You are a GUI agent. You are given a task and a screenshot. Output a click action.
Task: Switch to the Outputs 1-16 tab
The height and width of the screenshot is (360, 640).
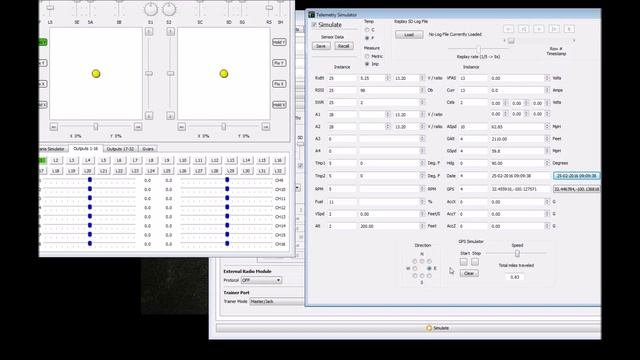[85, 149]
